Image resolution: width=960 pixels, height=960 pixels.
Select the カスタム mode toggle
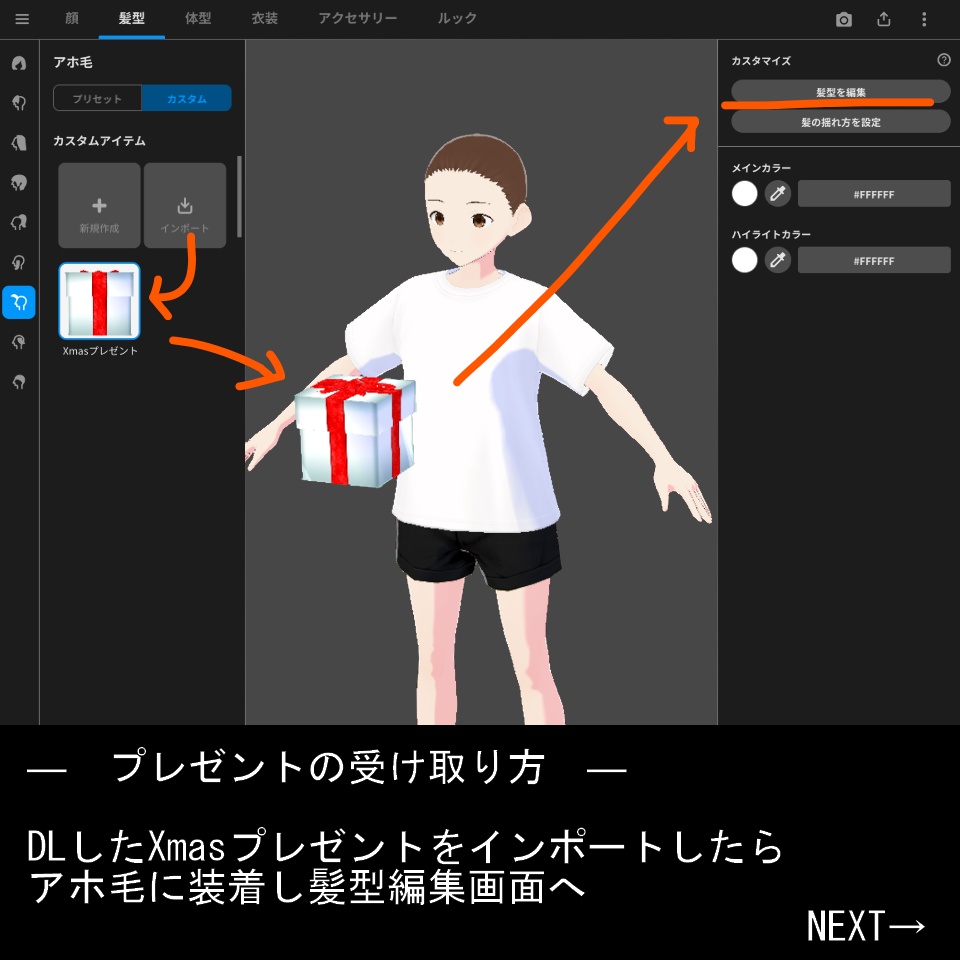pos(187,98)
